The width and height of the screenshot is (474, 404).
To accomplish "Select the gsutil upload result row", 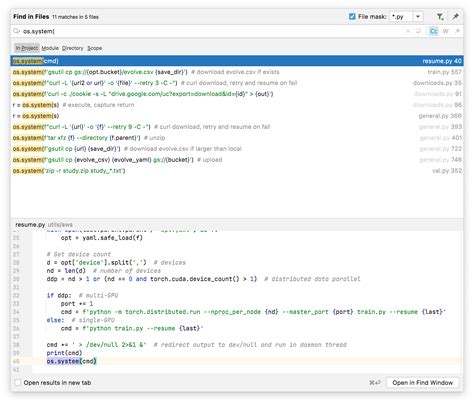I will (237, 160).
